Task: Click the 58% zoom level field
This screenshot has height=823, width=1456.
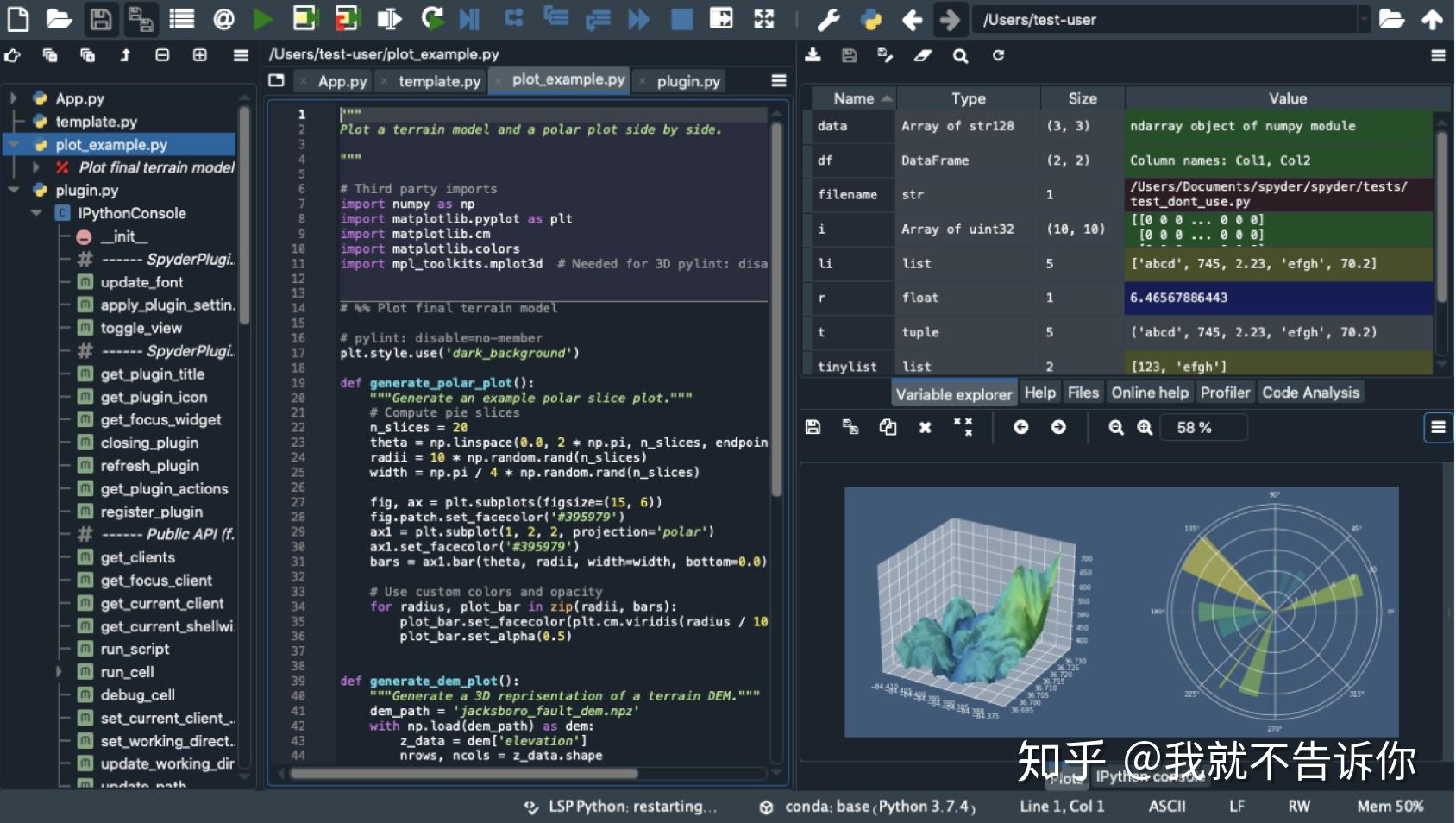Action: (x=1205, y=427)
